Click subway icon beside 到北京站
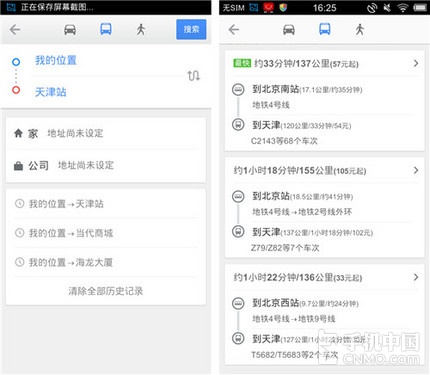The width and height of the screenshot is (430, 375). click(x=238, y=196)
